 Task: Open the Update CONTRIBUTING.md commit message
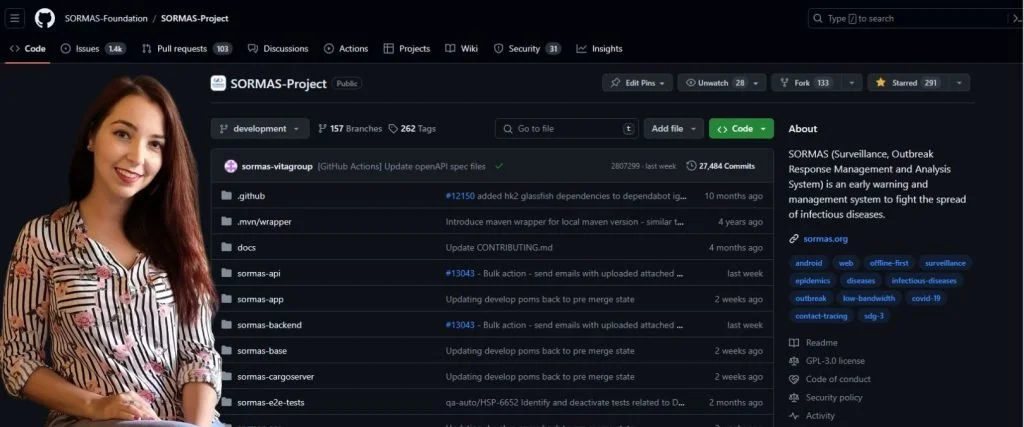point(497,247)
